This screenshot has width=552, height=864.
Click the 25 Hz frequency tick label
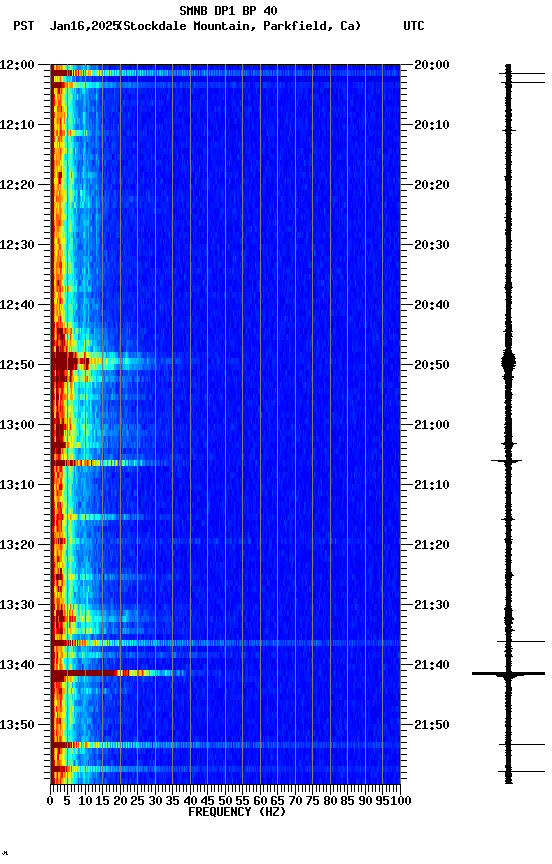point(138,801)
